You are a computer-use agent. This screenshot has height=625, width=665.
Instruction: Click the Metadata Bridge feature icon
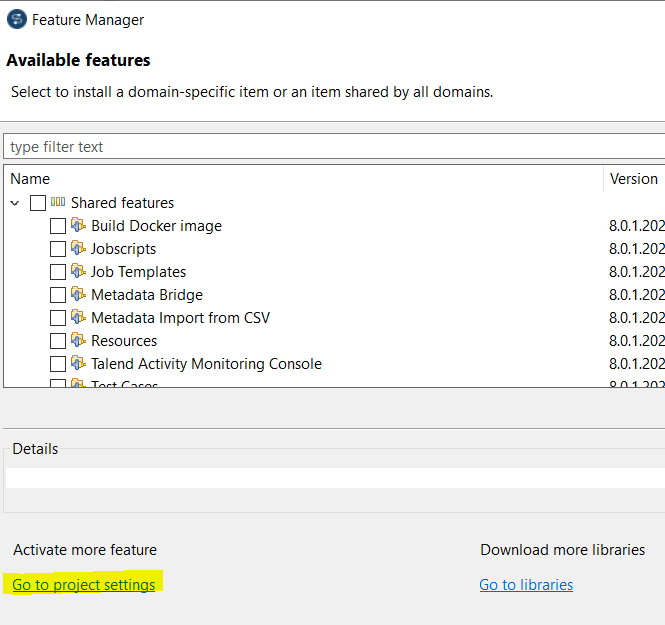(78, 294)
